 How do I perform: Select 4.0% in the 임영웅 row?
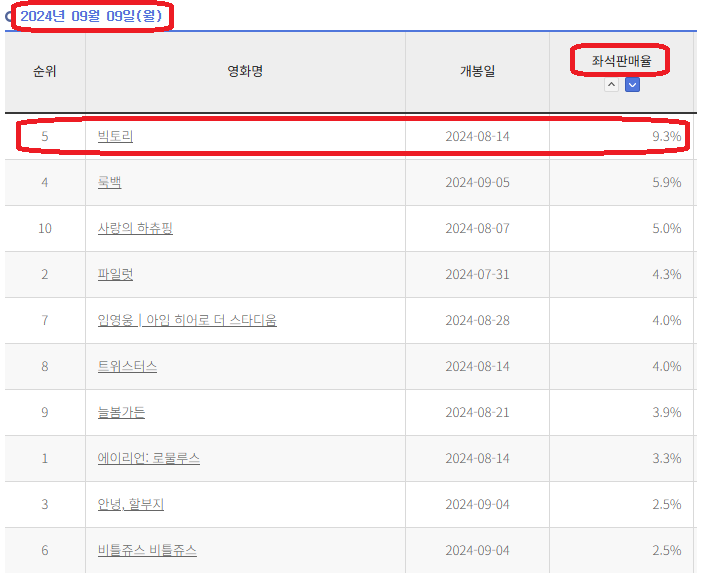pos(667,320)
